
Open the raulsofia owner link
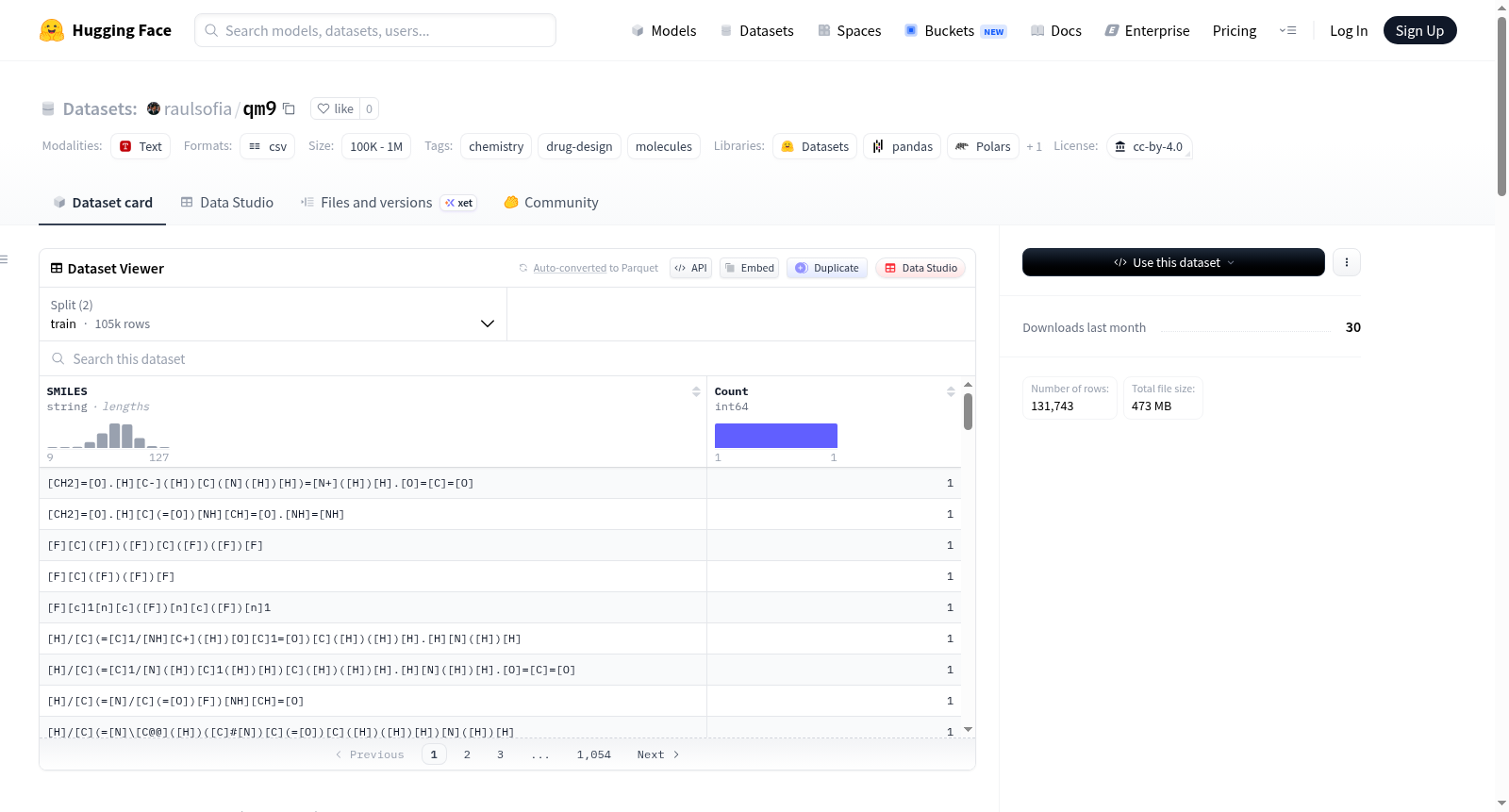pos(198,108)
